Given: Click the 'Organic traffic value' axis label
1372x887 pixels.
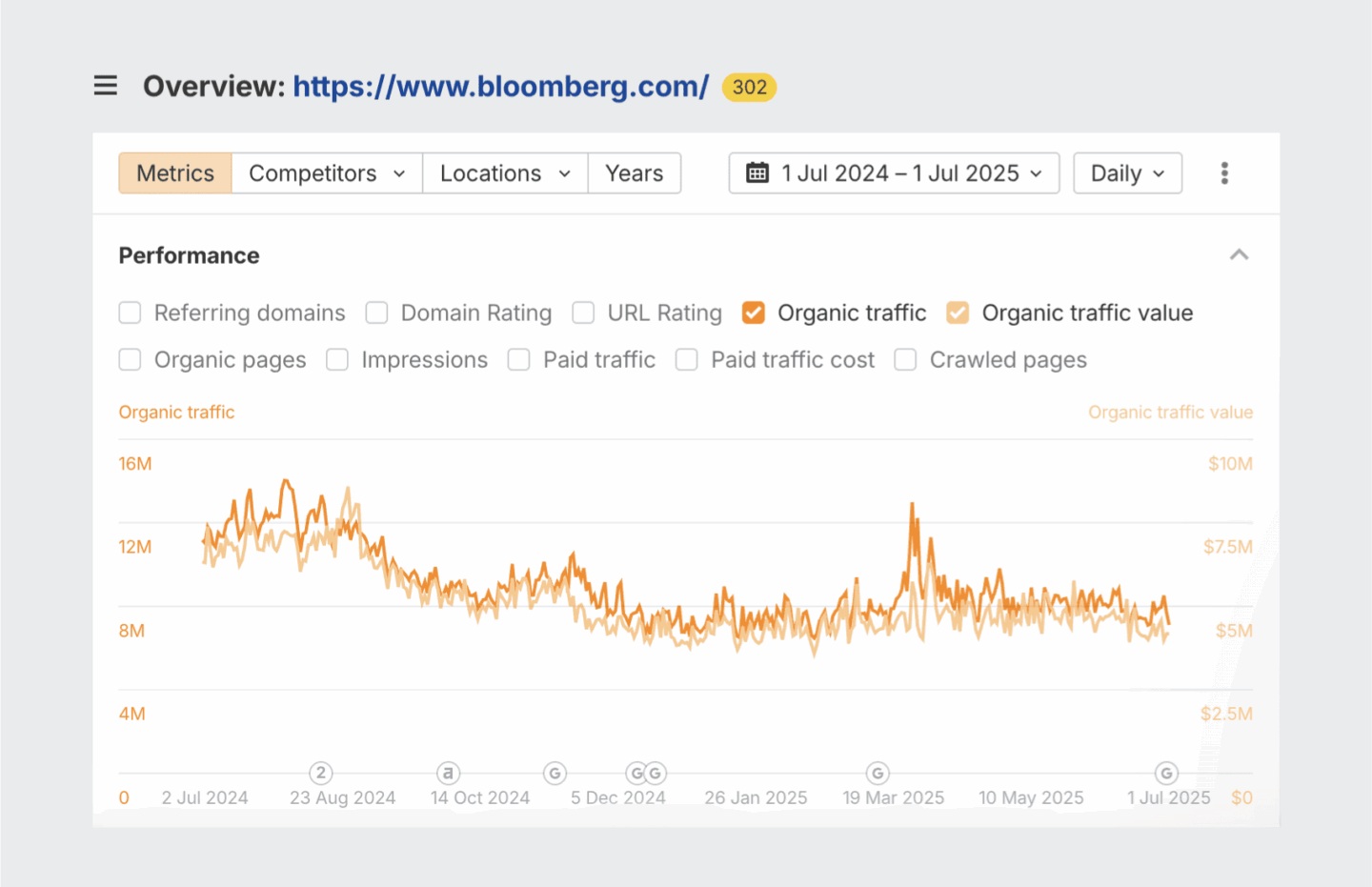Looking at the screenshot, I should [1170, 412].
